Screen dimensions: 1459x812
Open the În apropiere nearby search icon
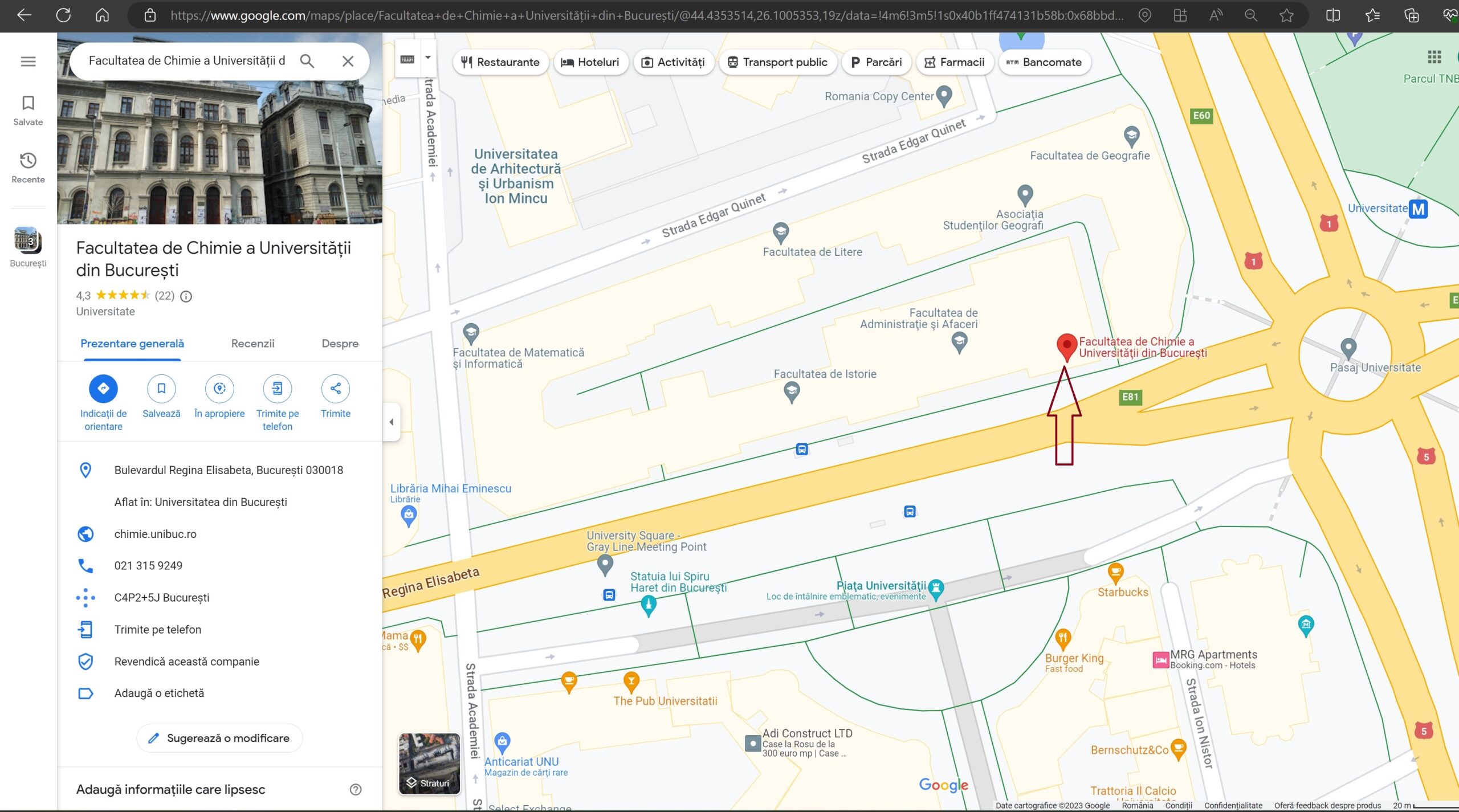[219, 389]
